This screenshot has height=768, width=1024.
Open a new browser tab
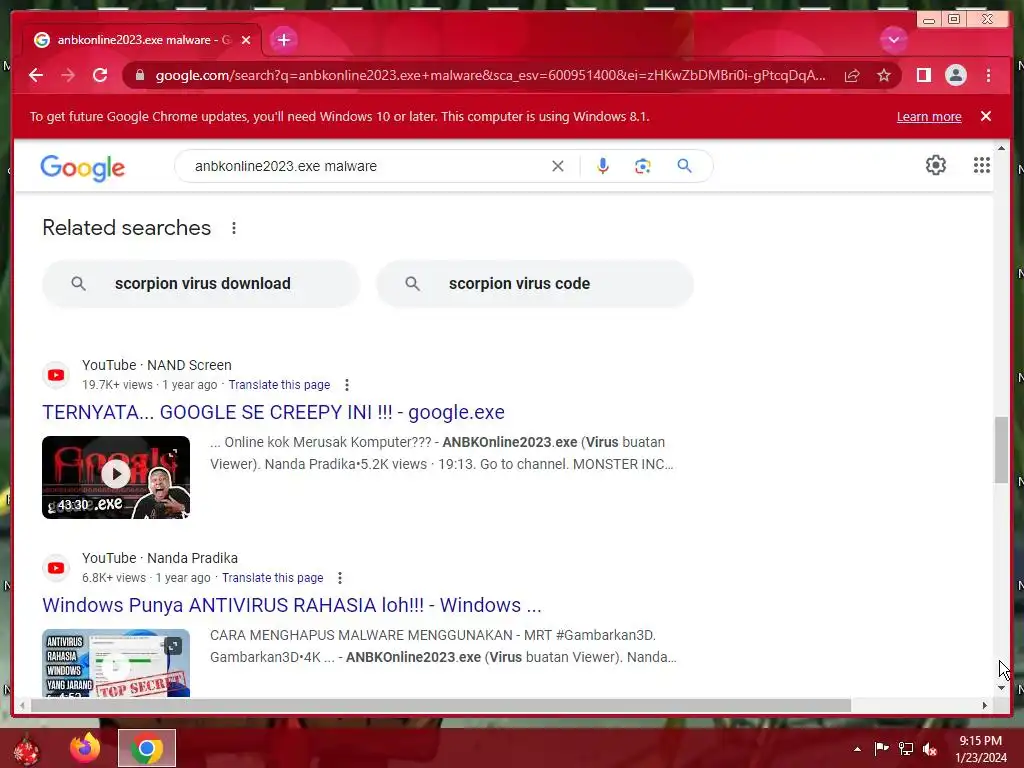point(283,40)
